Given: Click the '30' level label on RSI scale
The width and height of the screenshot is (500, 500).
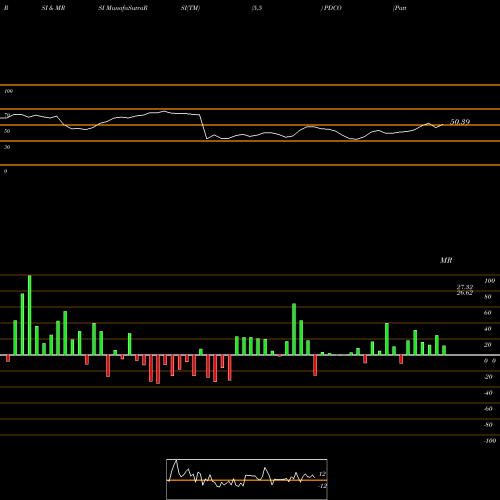Looking at the screenshot, I should point(7,147).
